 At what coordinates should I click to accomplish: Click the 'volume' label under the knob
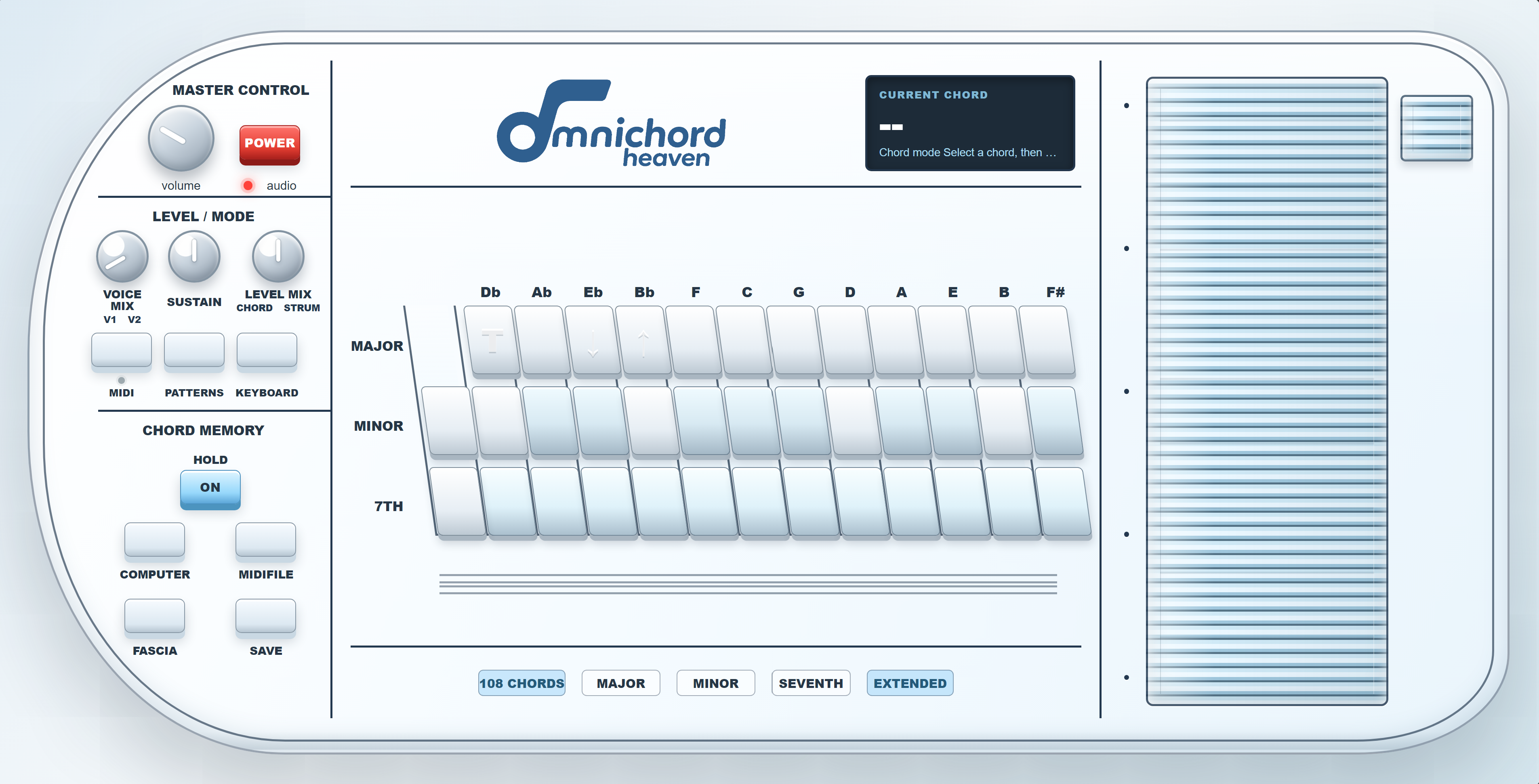coord(181,186)
